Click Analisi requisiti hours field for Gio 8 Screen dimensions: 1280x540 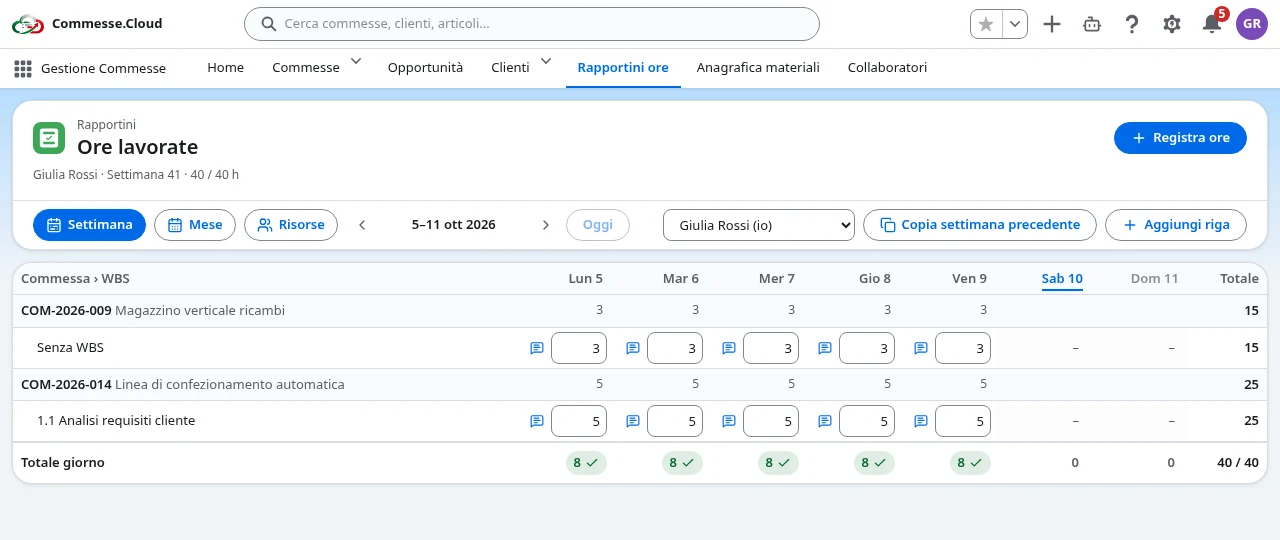click(x=867, y=421)
